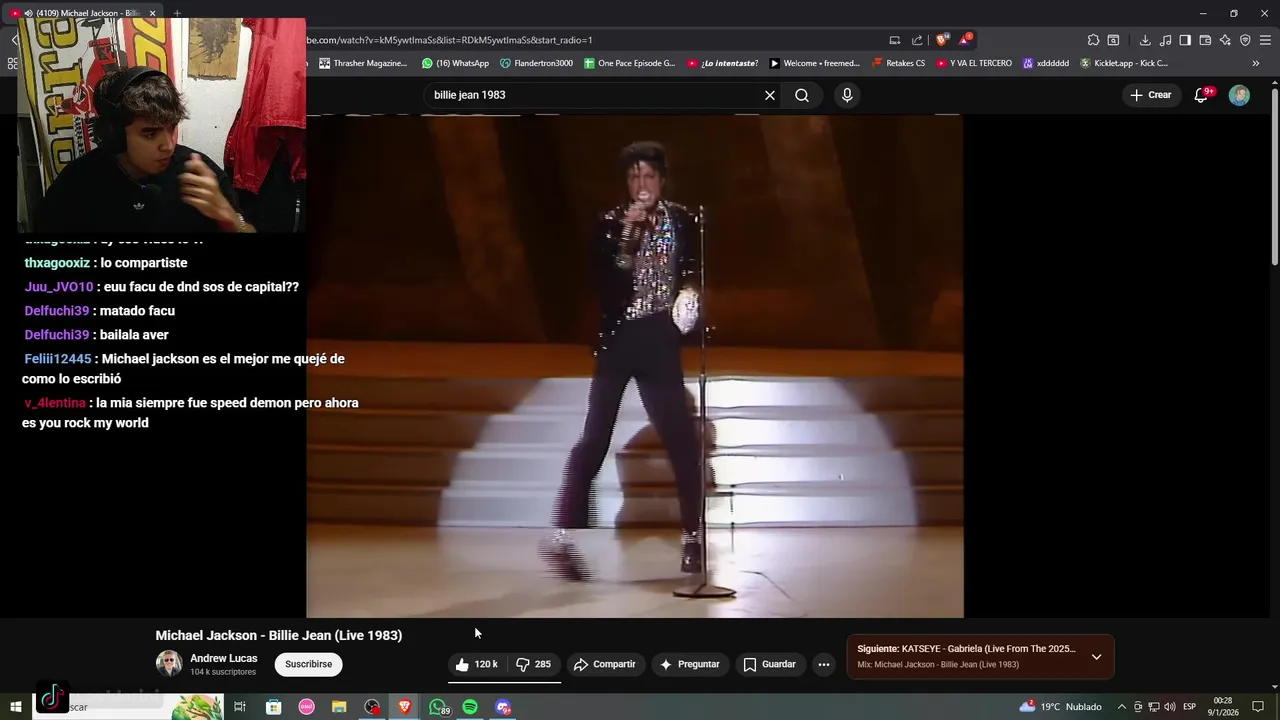
Task: Open YouTube notifications bell
Action: [x=1201, y=95]
